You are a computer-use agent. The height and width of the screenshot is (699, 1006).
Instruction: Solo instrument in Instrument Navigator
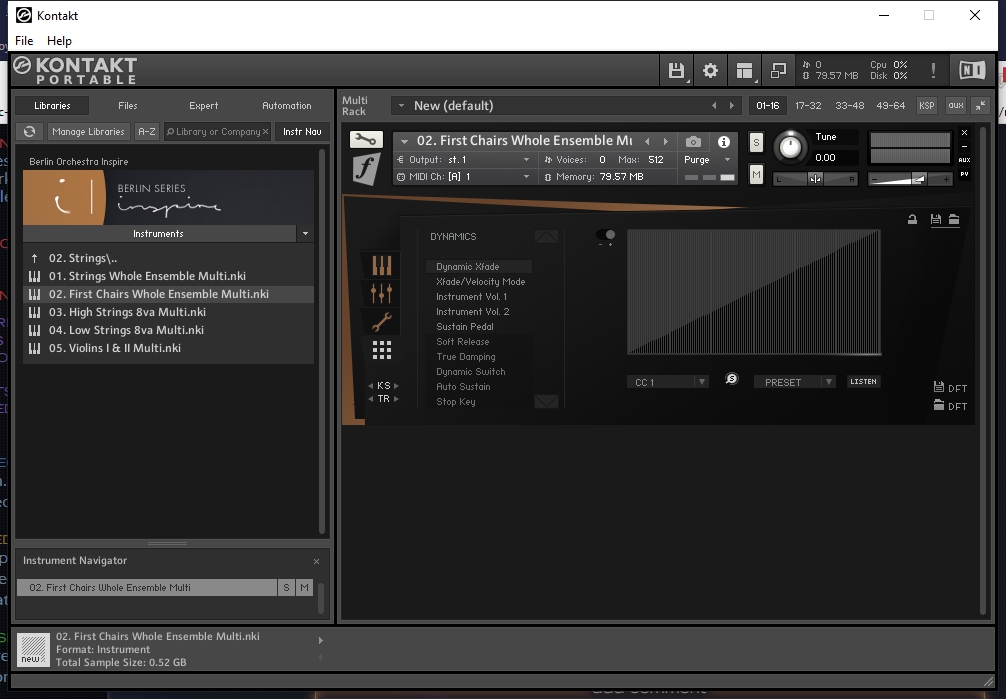(286, 587)
